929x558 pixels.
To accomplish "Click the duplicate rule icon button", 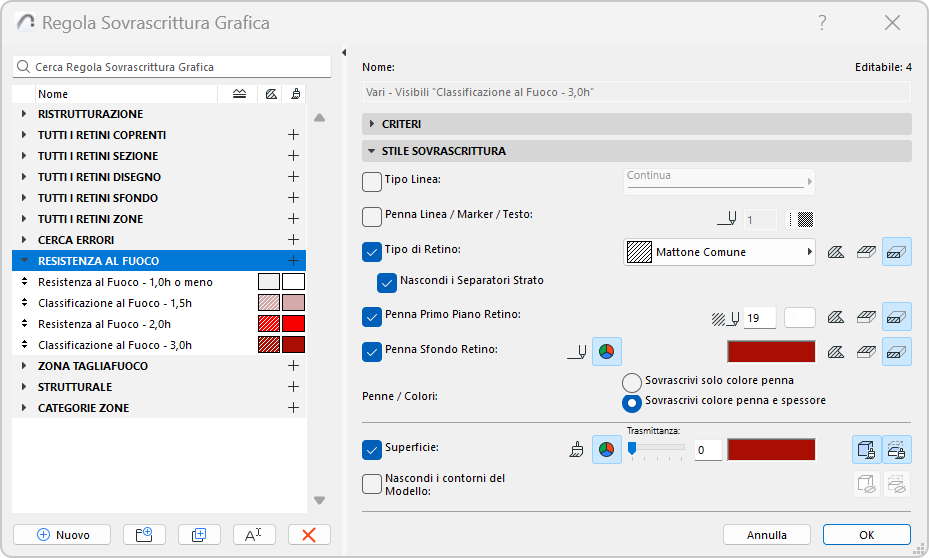I will click(199, 535).
